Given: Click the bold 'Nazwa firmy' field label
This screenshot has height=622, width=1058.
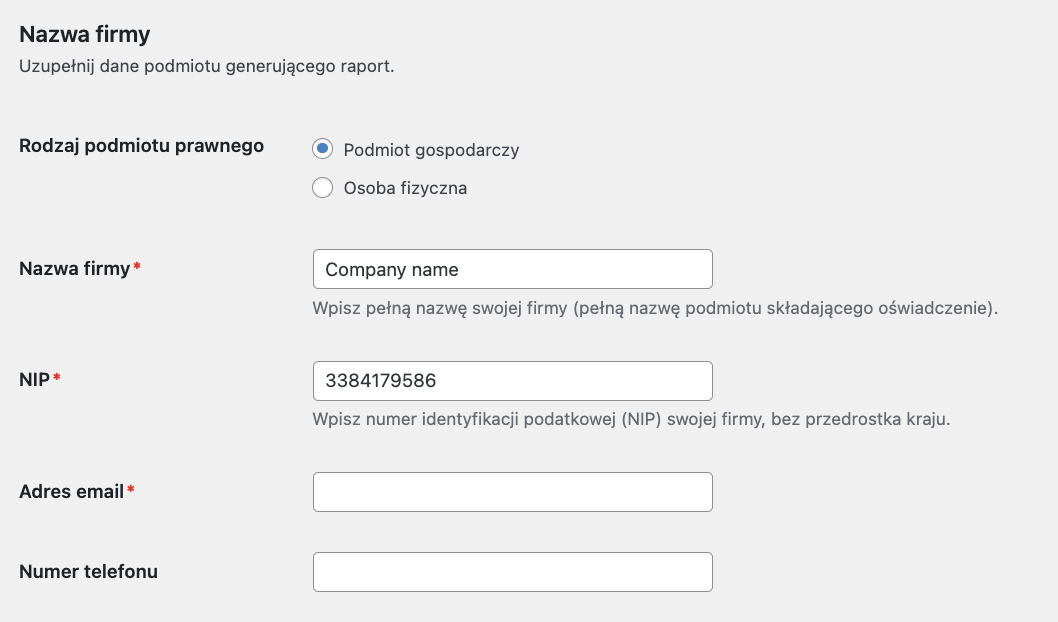Looking at the screenshot, I should [x=75, y=268].
